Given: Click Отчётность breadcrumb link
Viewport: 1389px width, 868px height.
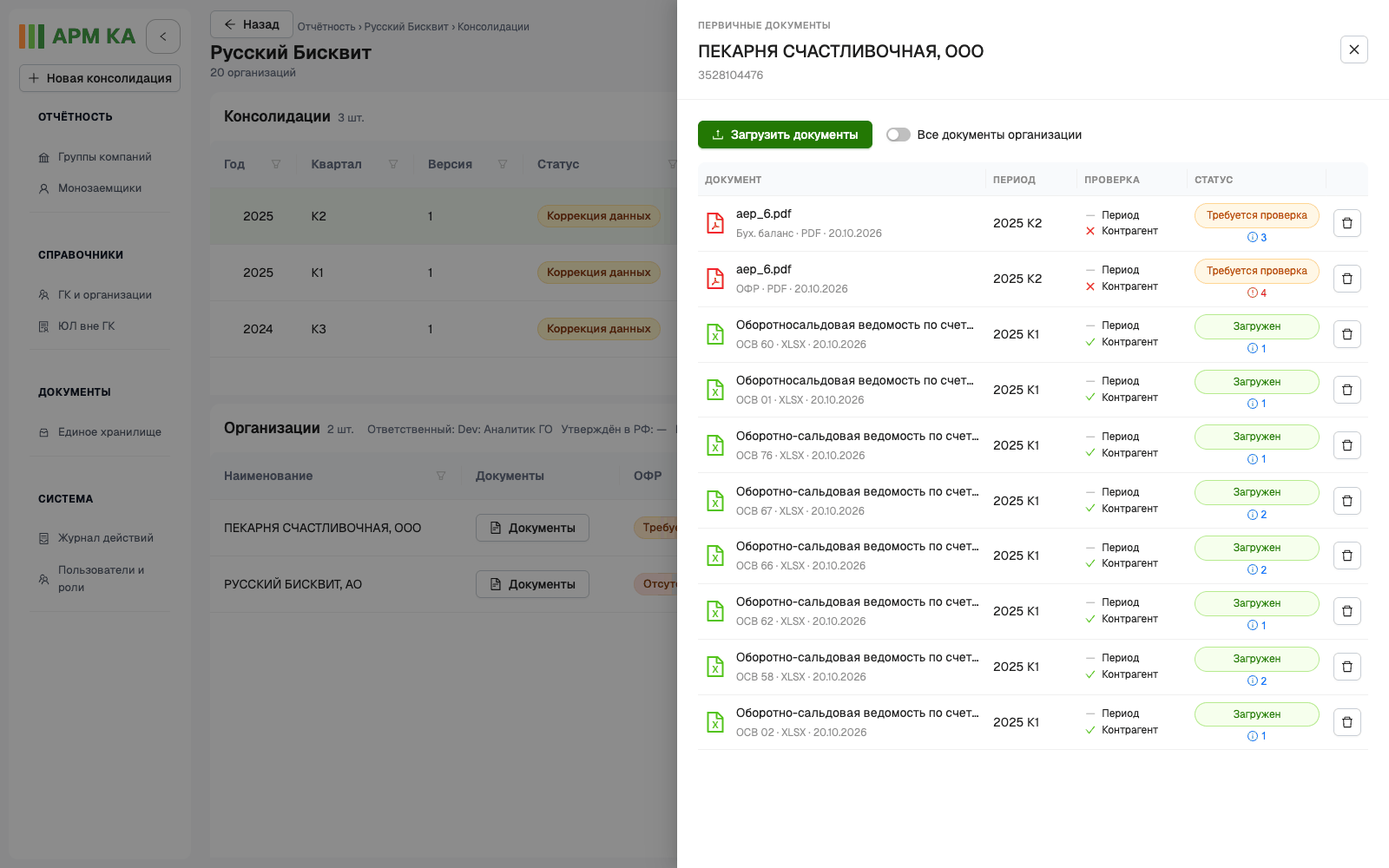Looking at the screenshot, I should [326, 27].
